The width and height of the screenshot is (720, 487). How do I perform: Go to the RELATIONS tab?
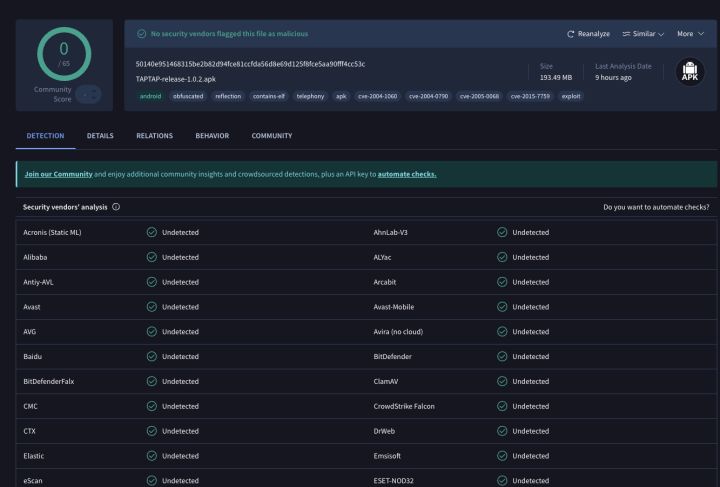tap(154, 136)
